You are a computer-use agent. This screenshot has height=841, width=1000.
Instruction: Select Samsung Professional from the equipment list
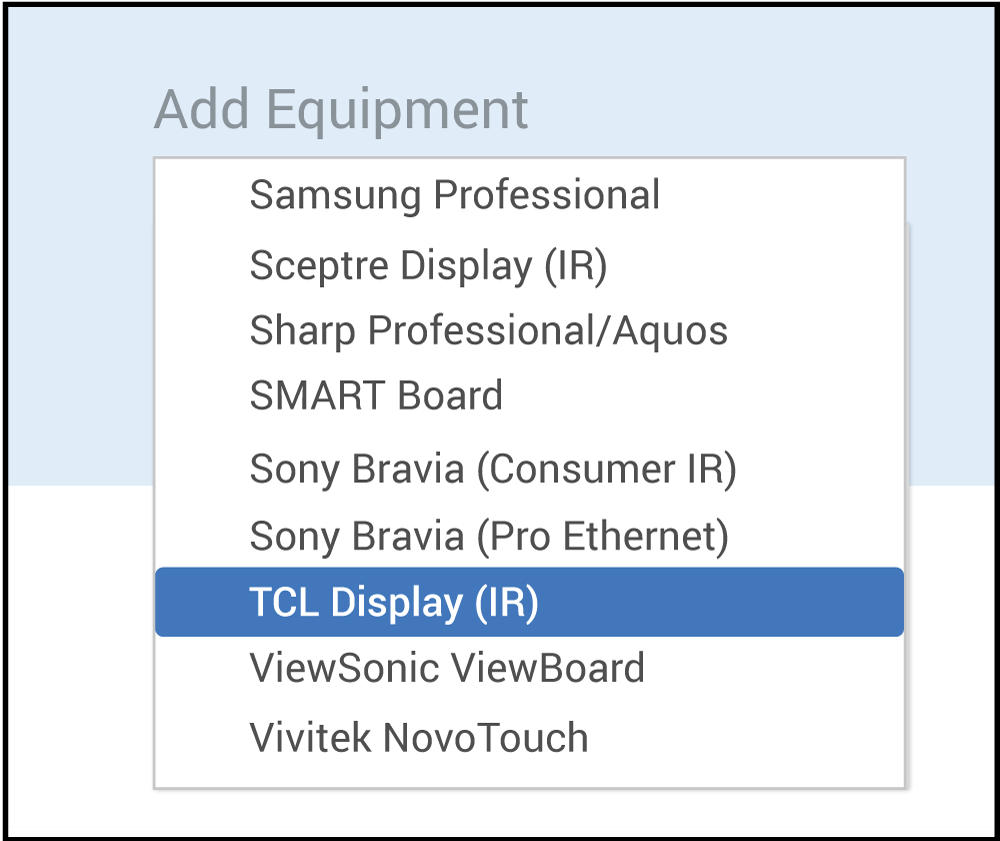(455, 195)
